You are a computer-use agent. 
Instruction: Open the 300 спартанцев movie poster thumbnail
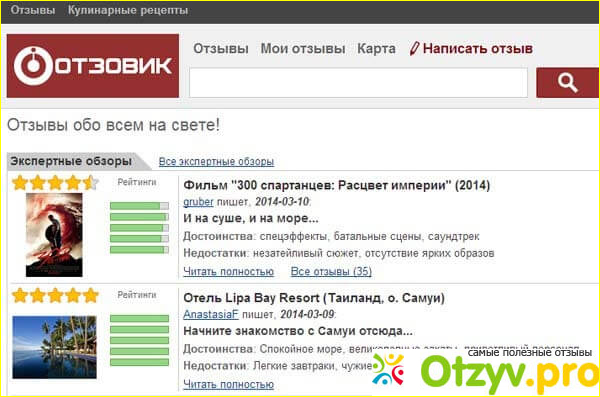54,235
